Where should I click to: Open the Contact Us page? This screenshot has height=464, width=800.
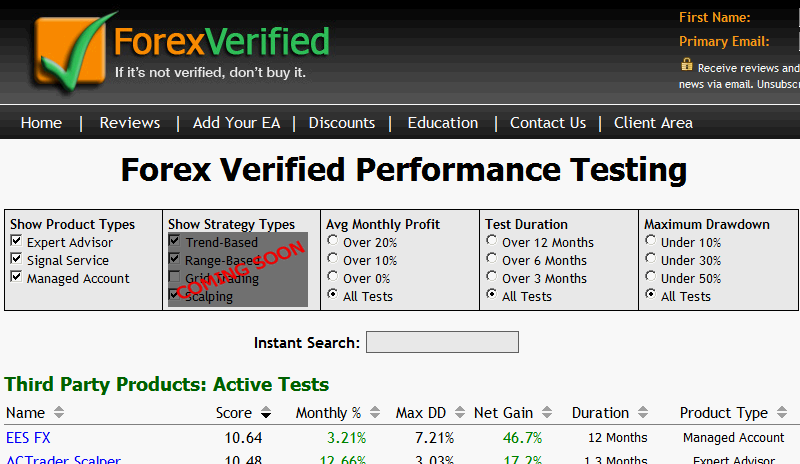click(548, 123)
